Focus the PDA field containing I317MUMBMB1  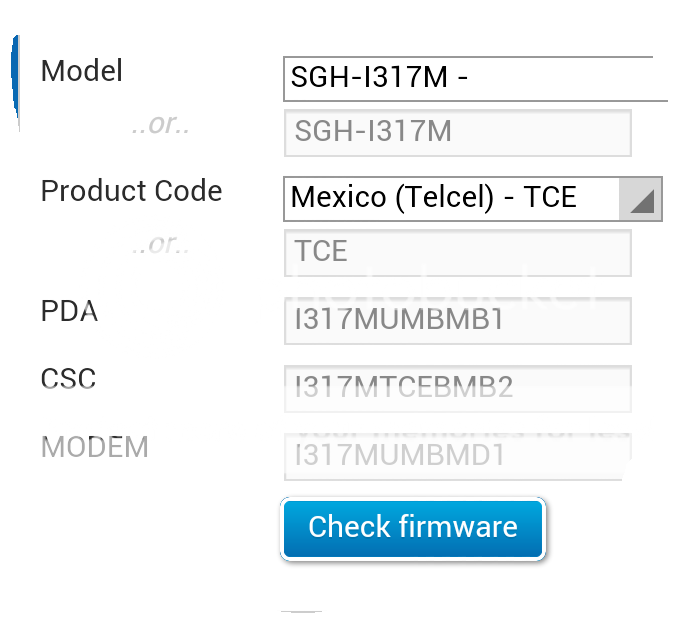pos(457,321)
